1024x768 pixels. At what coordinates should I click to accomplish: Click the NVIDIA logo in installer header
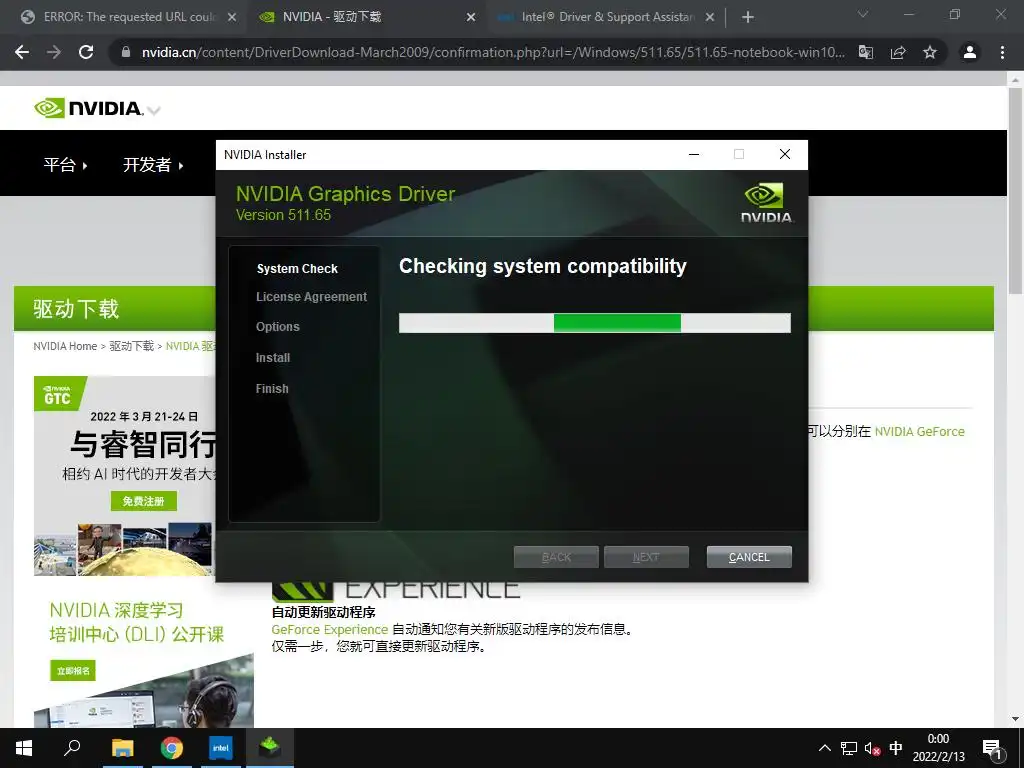(x=767, y=203)
